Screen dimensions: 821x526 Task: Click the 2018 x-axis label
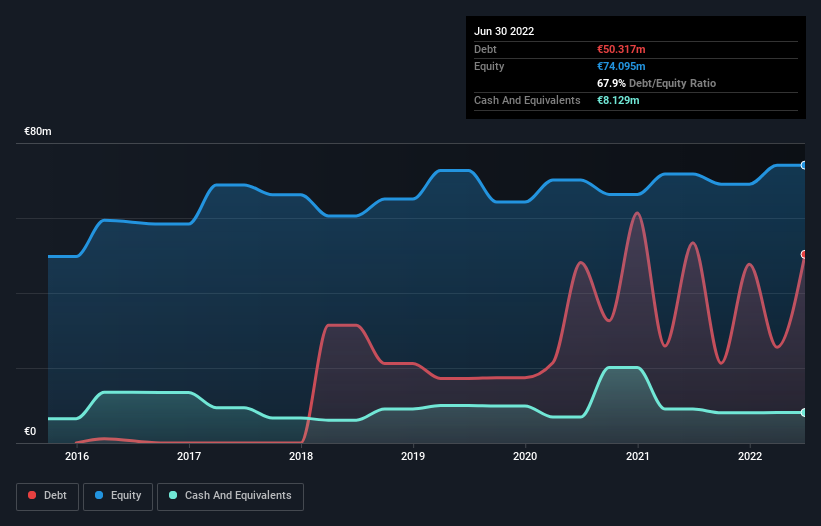pos(301,456)
